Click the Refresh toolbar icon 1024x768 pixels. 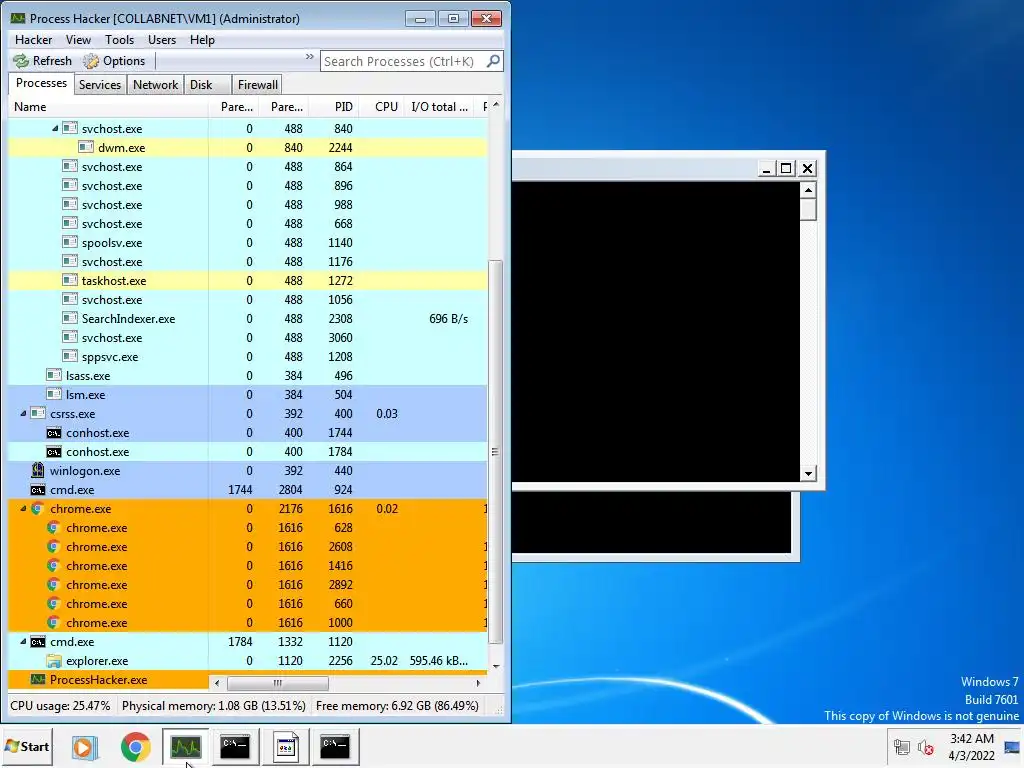pyautogui.click(x=22, y=61)
